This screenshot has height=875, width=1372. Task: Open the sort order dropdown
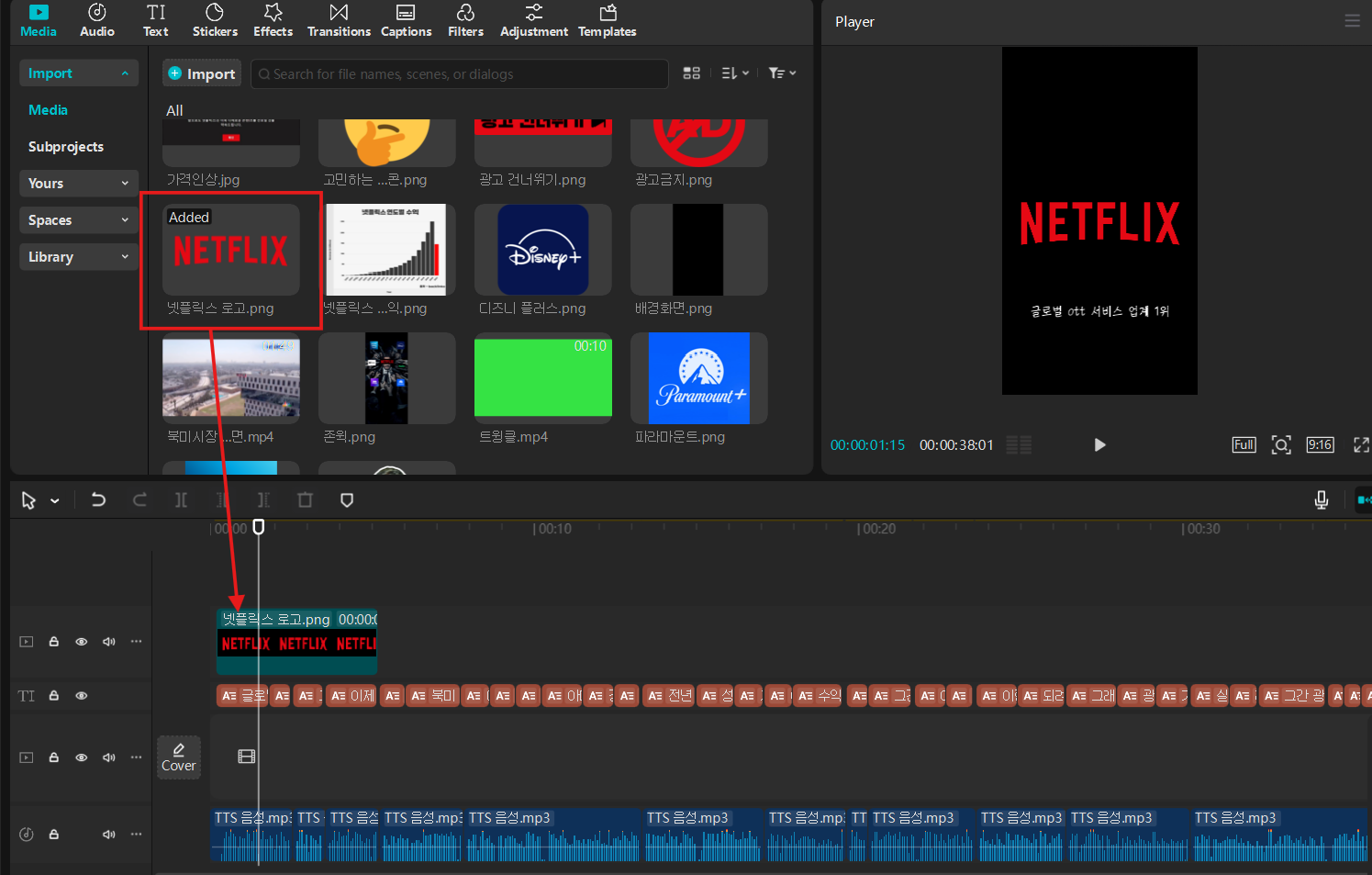[735, 73]
